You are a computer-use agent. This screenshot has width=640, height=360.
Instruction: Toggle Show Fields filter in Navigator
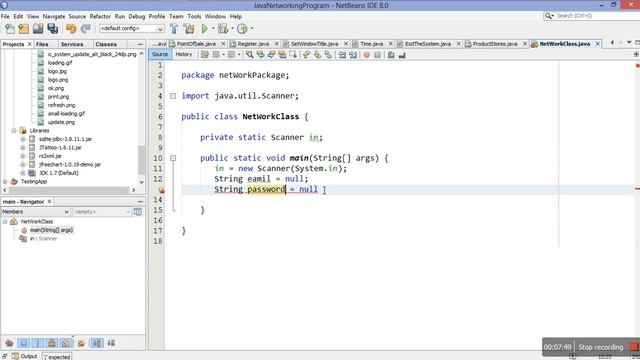(24, 343)
